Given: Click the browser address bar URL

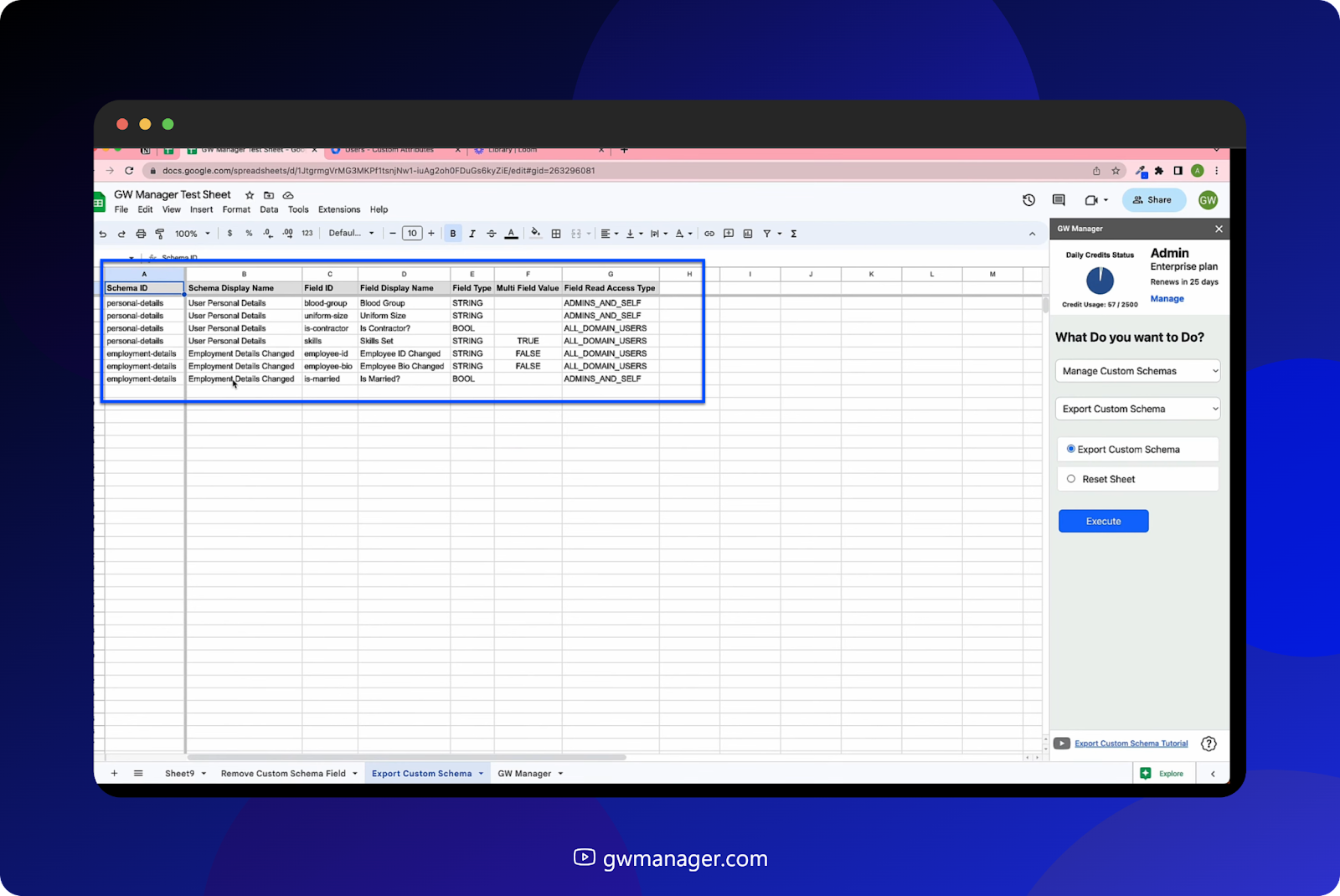Looking at the screenshot, I should pyautogui.click(x=379, y=171).
